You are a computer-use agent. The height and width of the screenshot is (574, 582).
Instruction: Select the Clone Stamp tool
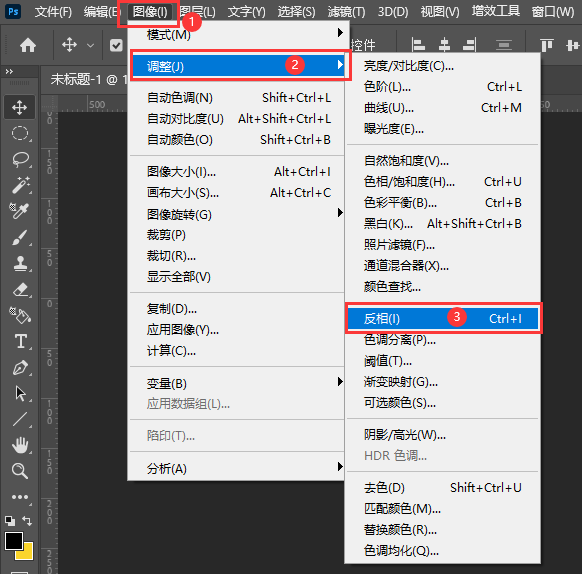coord(19,263)
